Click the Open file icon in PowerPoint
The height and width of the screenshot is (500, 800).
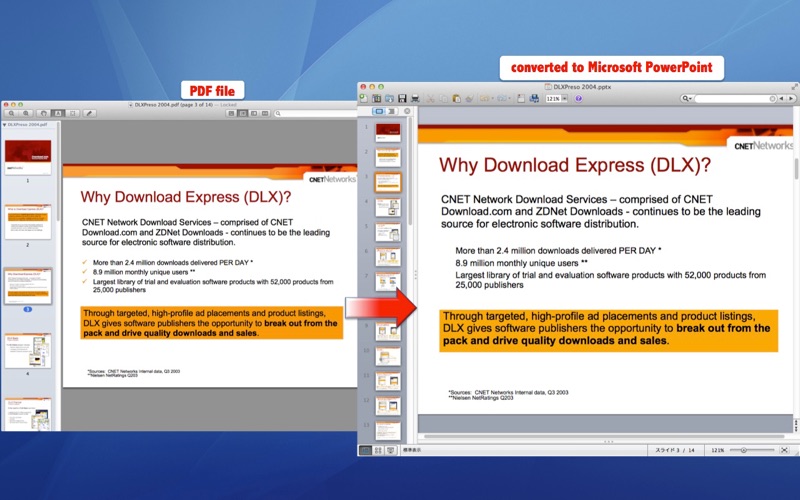click(x=390, y=98)
